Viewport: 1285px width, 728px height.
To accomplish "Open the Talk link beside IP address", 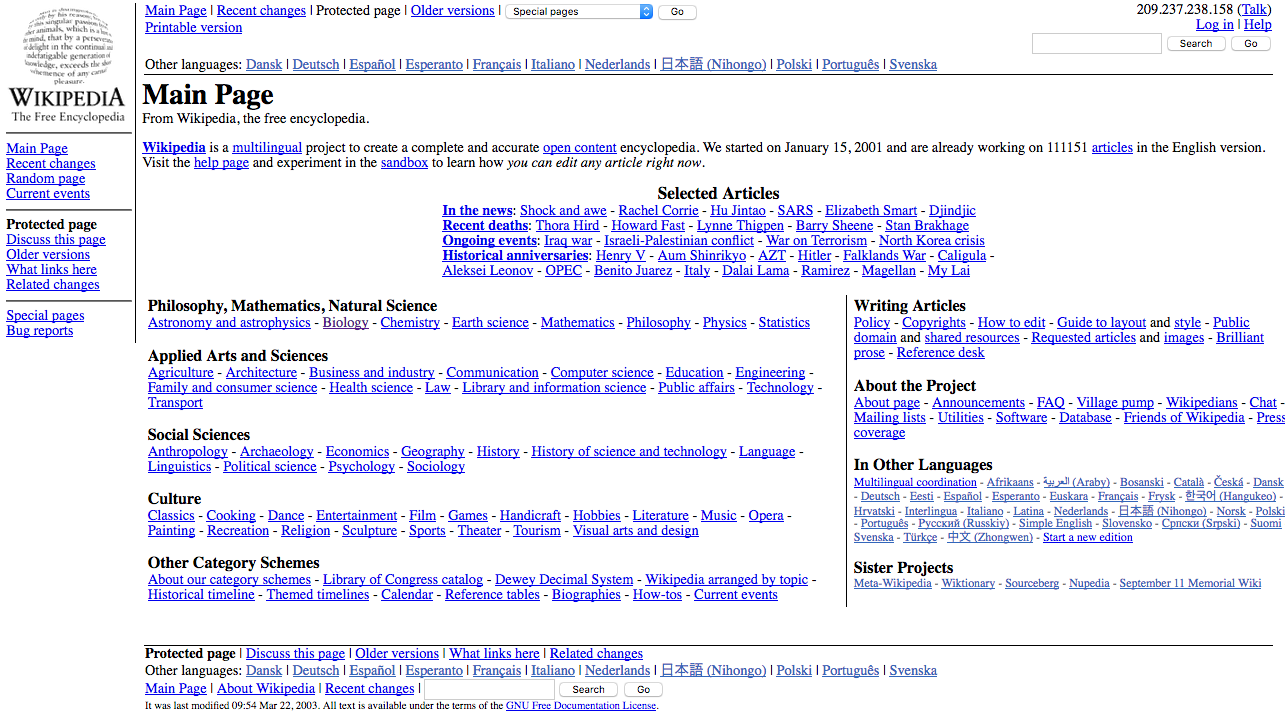I will point(1254,10).
